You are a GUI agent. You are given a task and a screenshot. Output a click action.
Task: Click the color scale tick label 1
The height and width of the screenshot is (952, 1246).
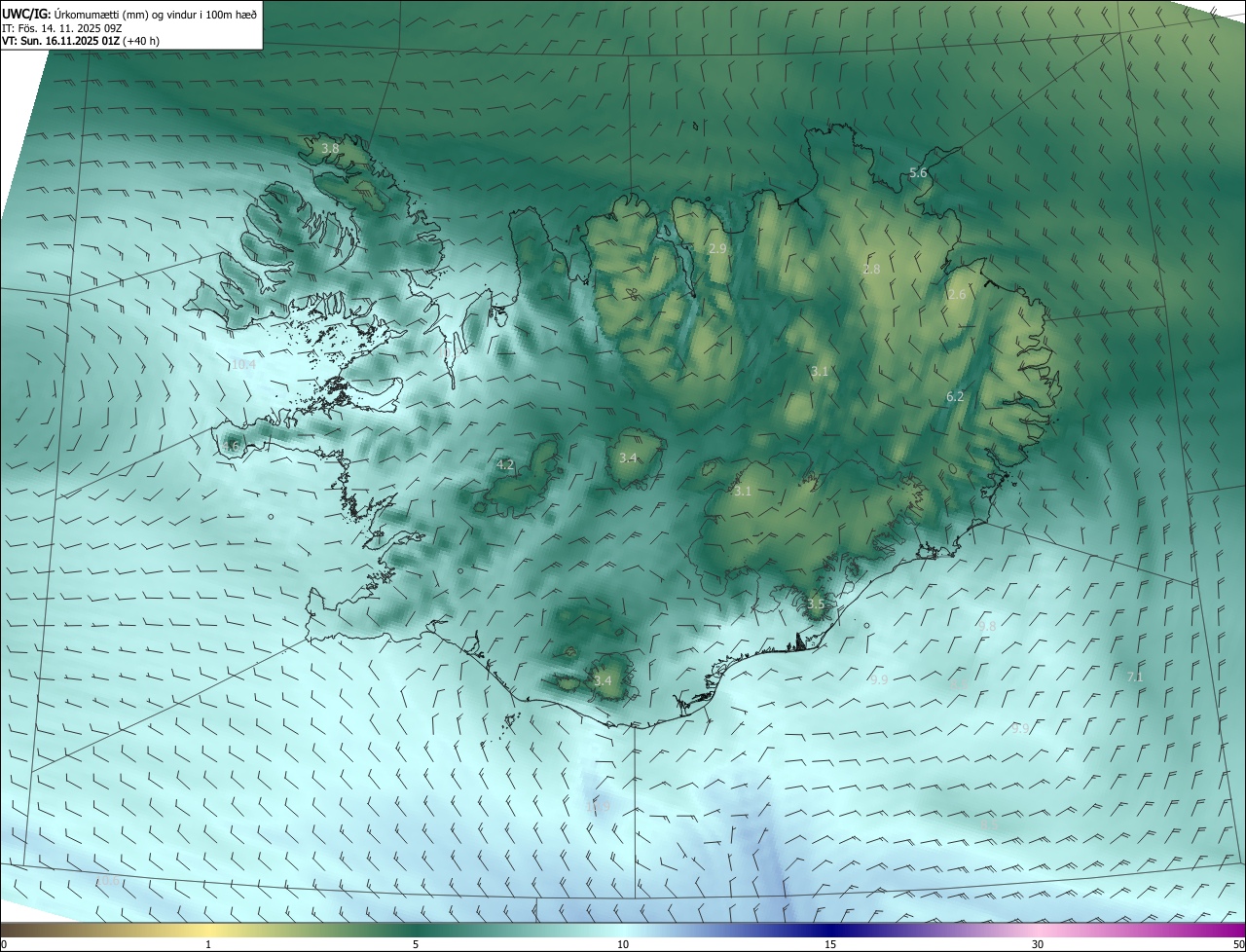(209, 944)
